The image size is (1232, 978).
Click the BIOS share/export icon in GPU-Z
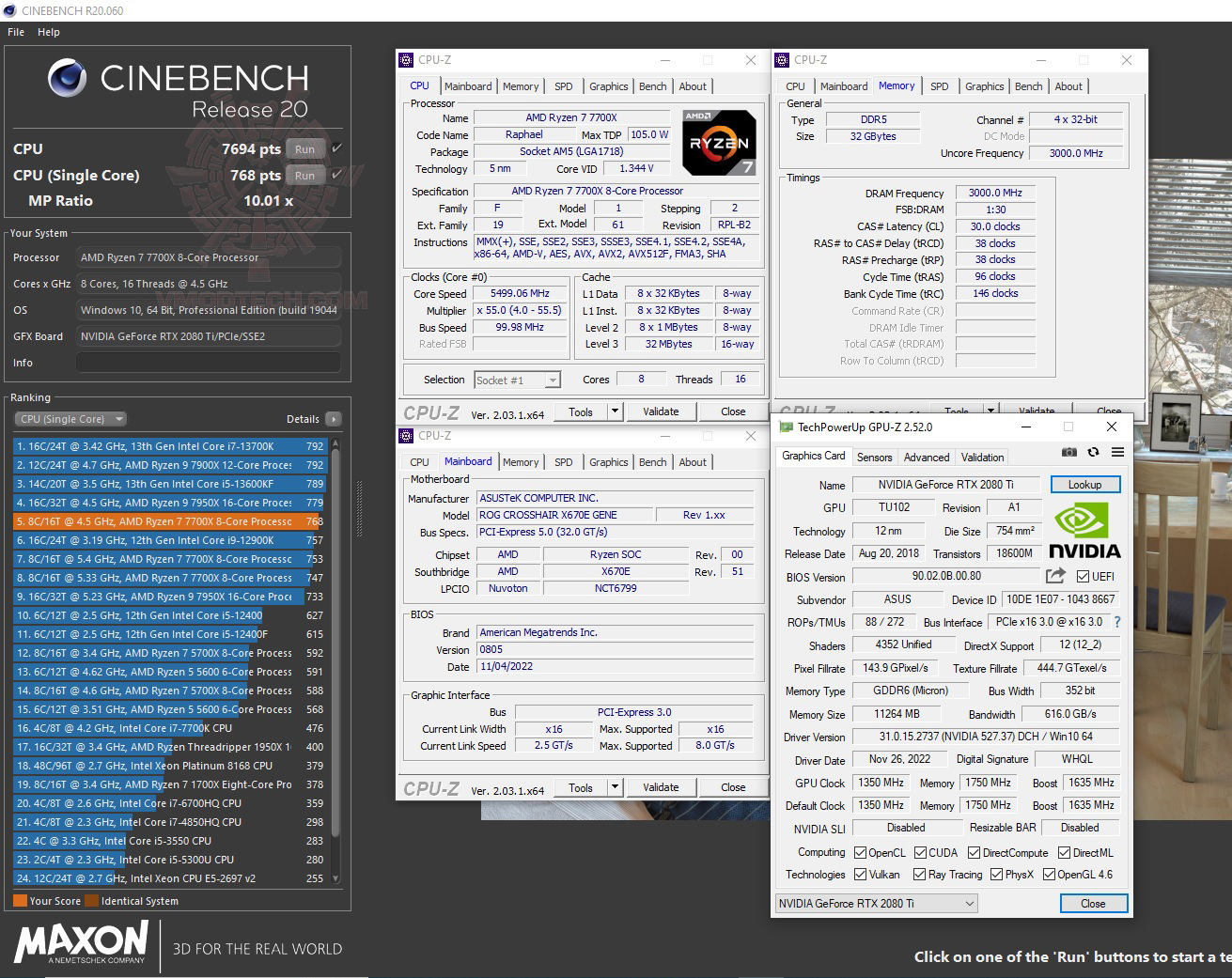pyautogui.click(x=1055, y=576)
